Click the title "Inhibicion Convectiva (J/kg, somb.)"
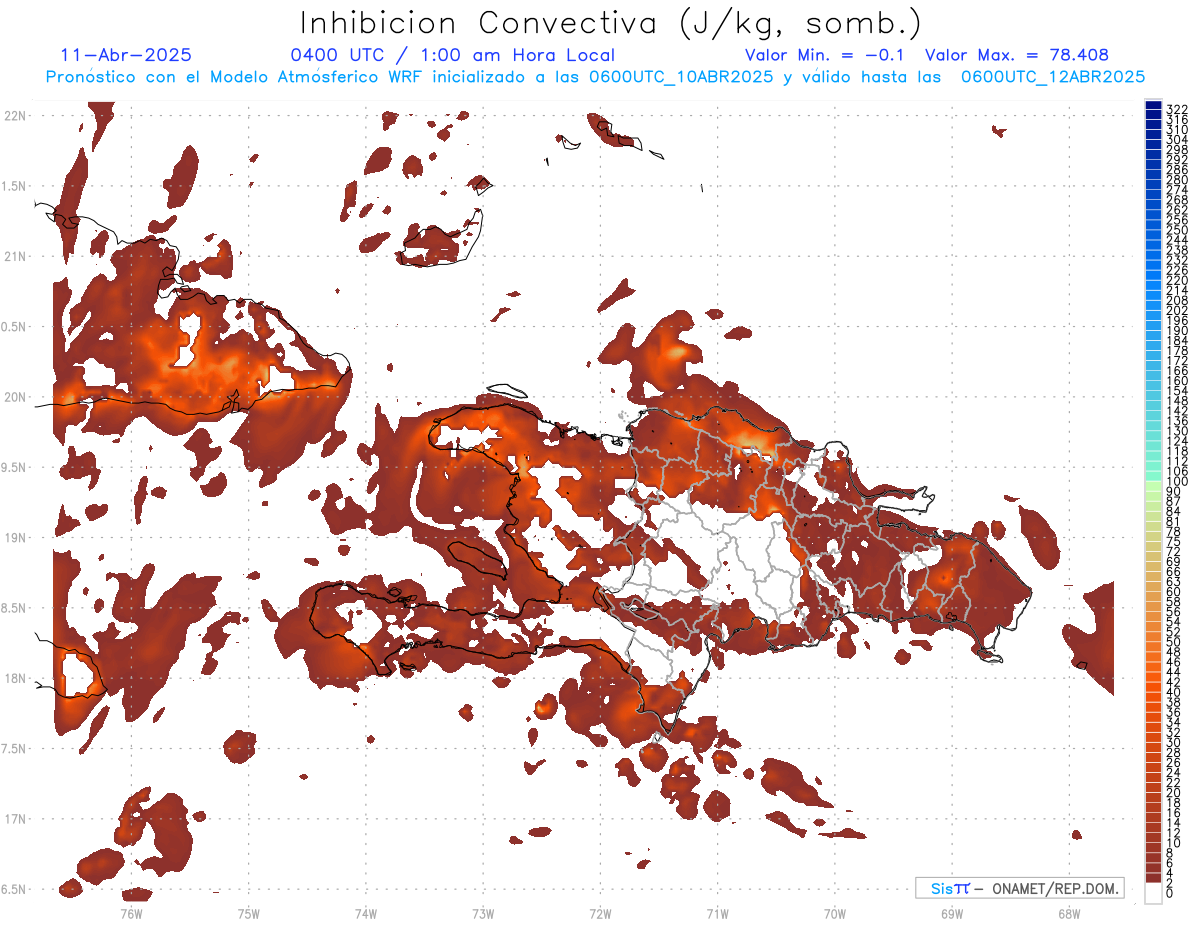Image resolution: width=1200 pixels, height=927 pixels. [611, 24]
